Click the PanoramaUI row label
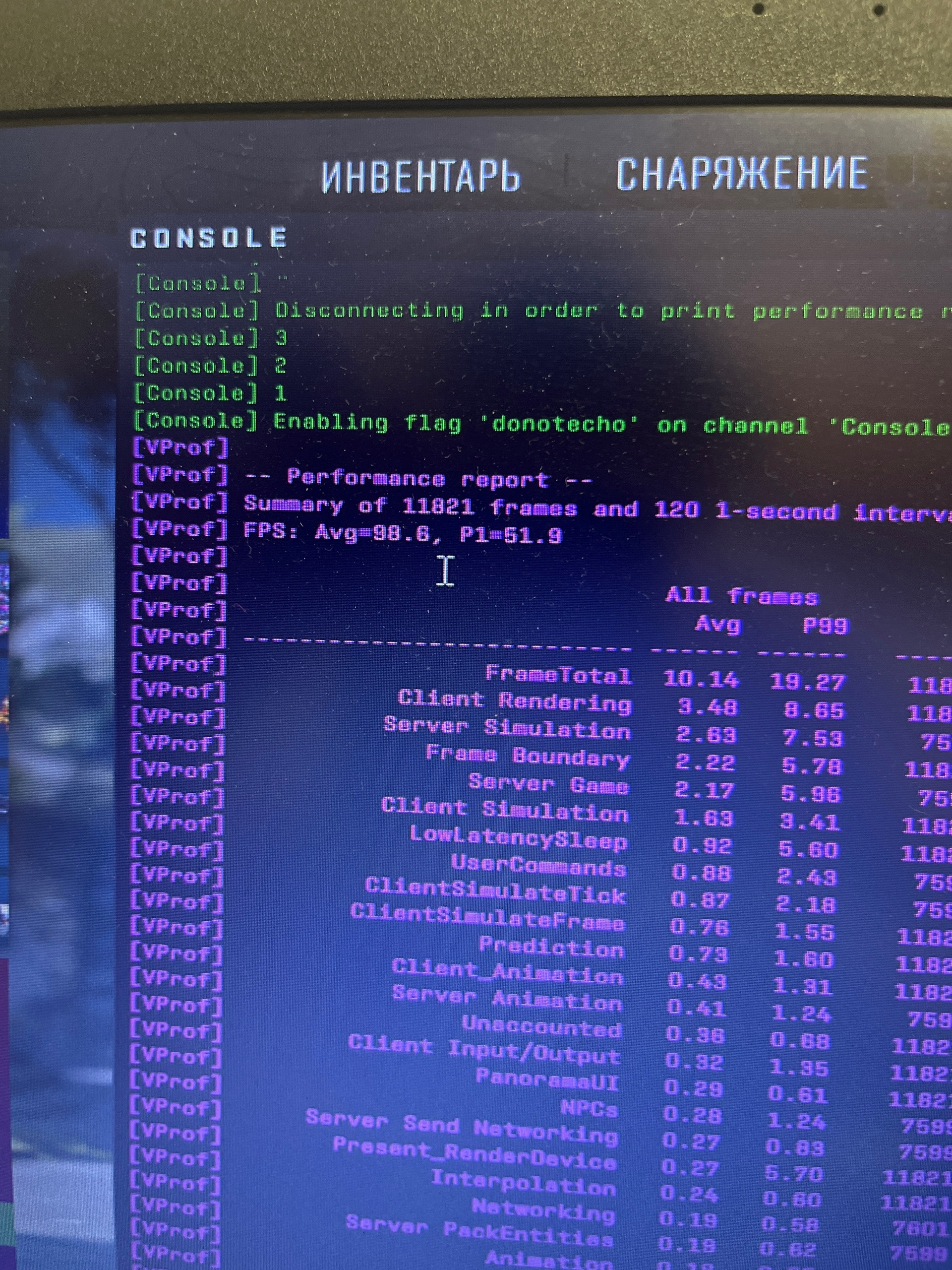 (547, 1079)
